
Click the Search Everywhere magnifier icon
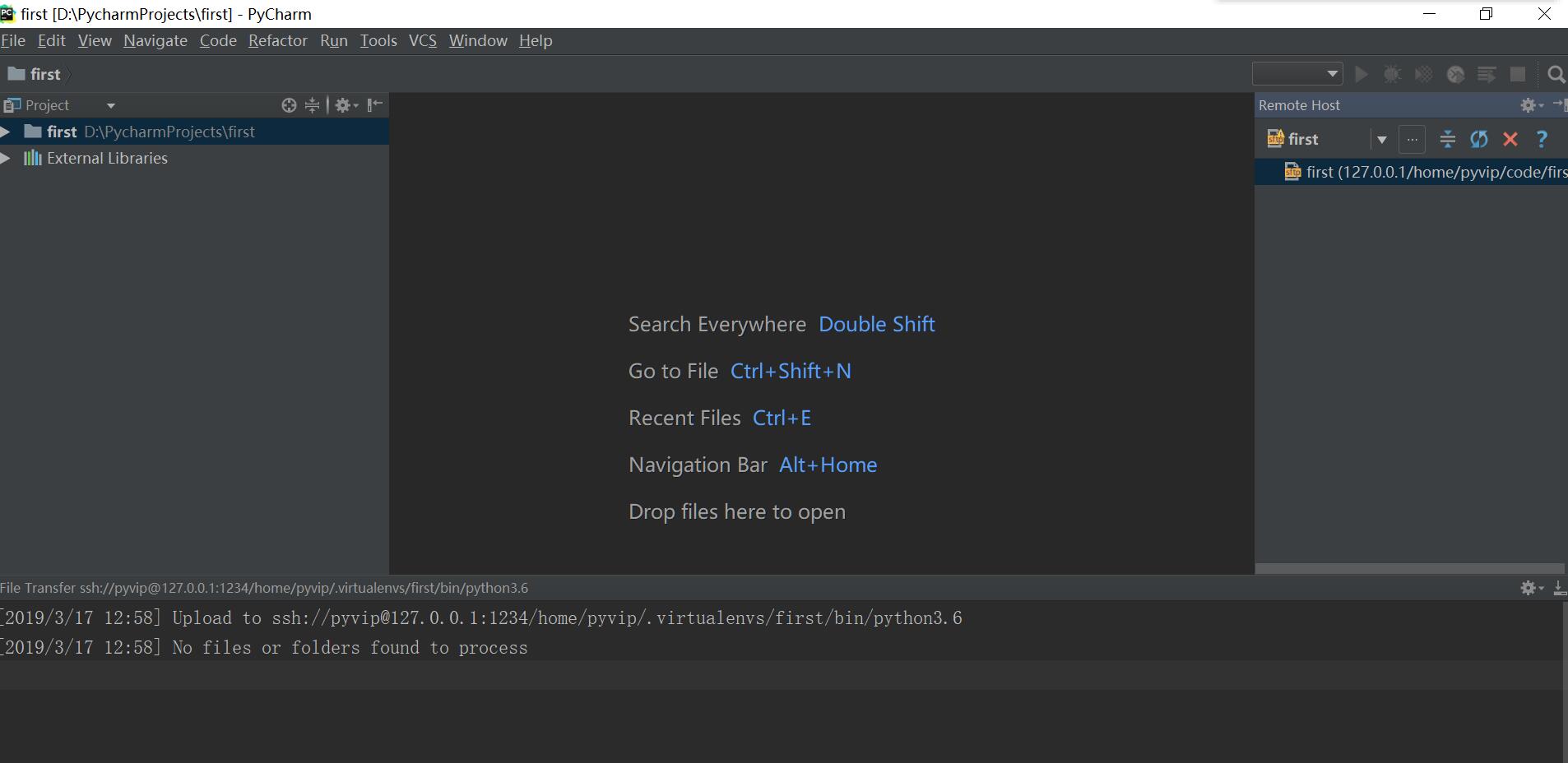tap(1556, 75)
